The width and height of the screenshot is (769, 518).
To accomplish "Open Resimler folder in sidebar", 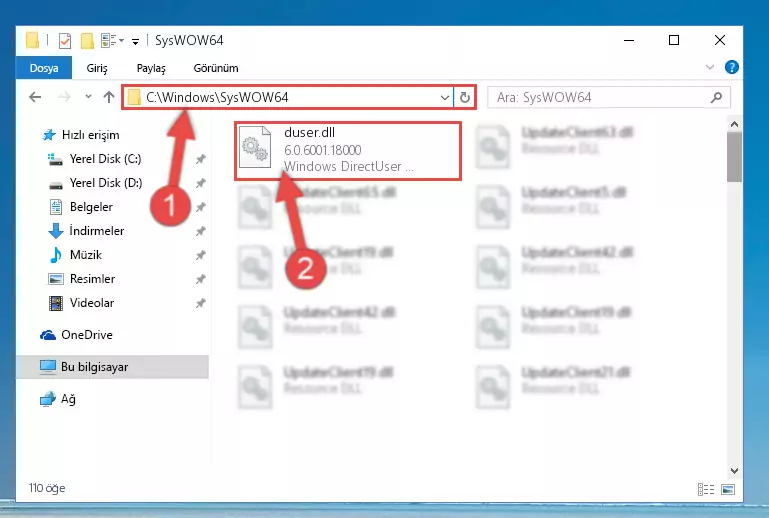I will (92, 279).
